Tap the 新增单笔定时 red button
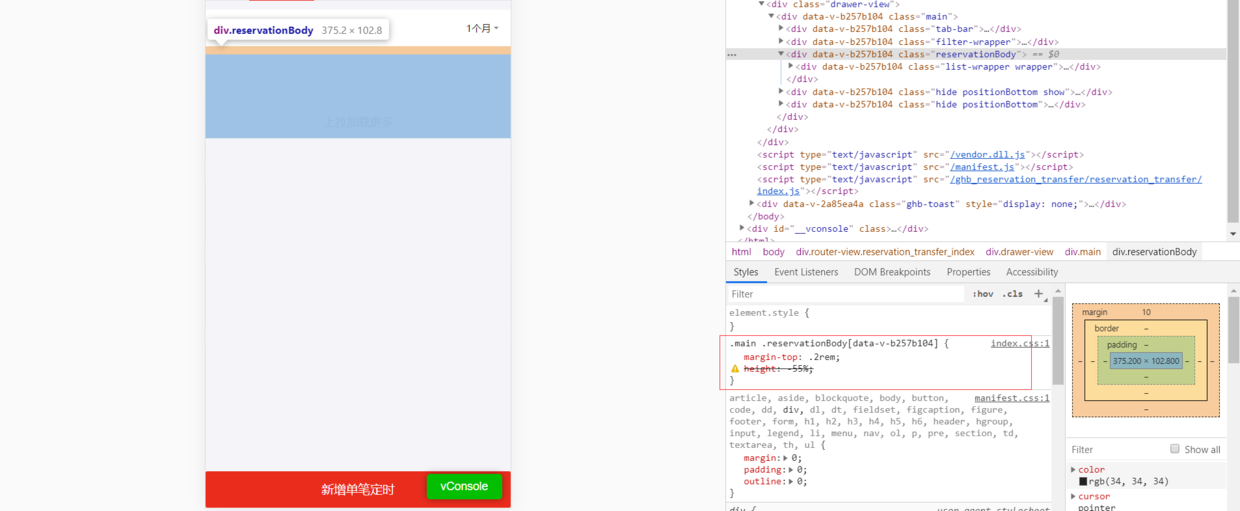The height and width of the screenshot is (511, 1240). point(358,489)
